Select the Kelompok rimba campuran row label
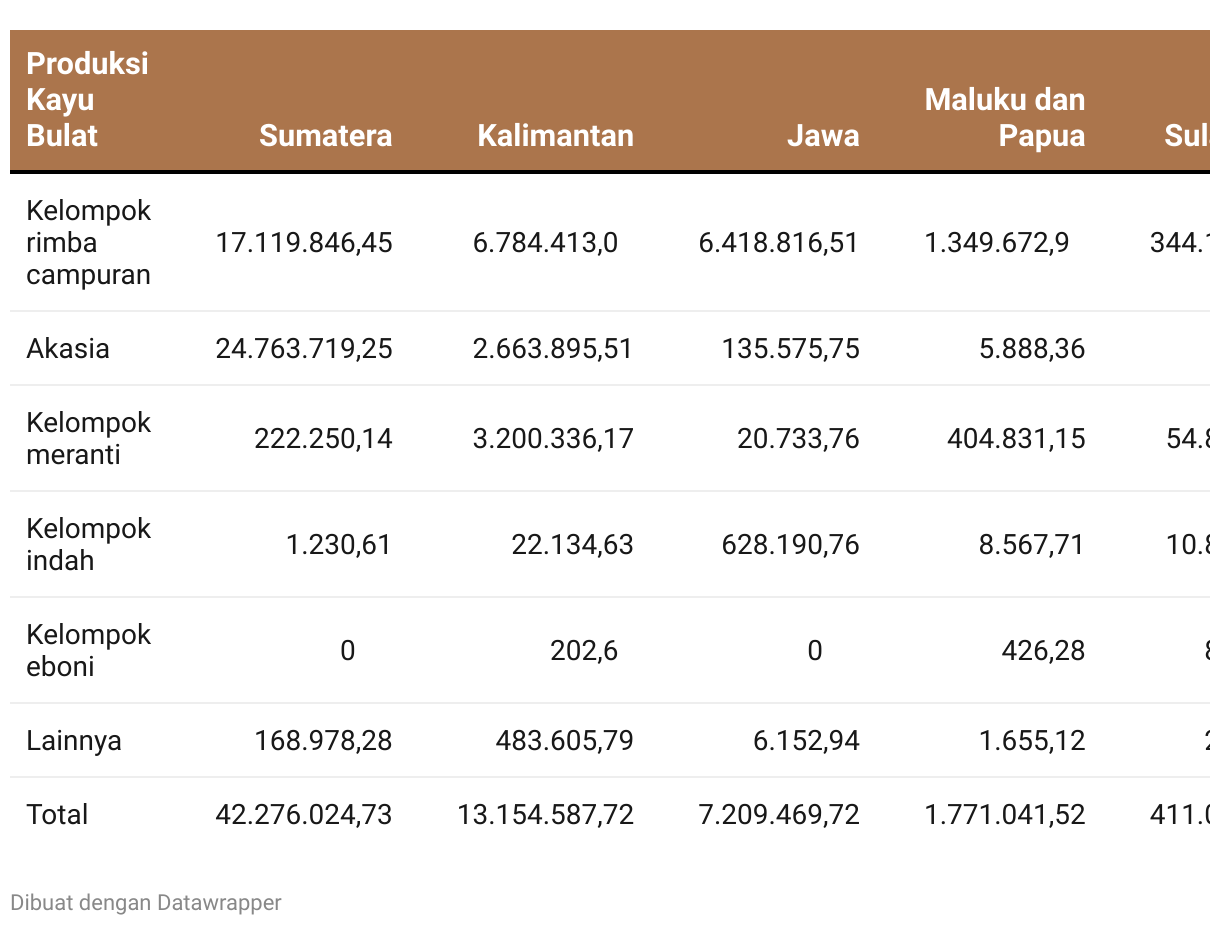Viewport: 1220px width, 926px height. [x=88, y=243]
